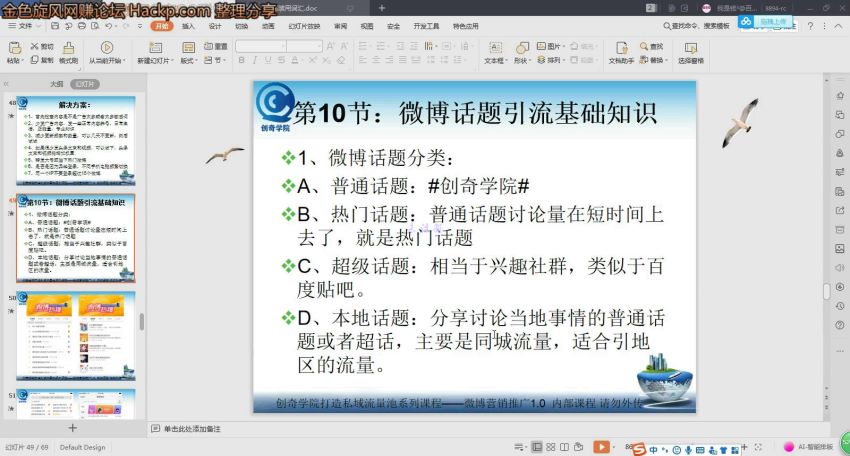Select slide 50 thumbnail
850x456 pixels.
point(75,336)
